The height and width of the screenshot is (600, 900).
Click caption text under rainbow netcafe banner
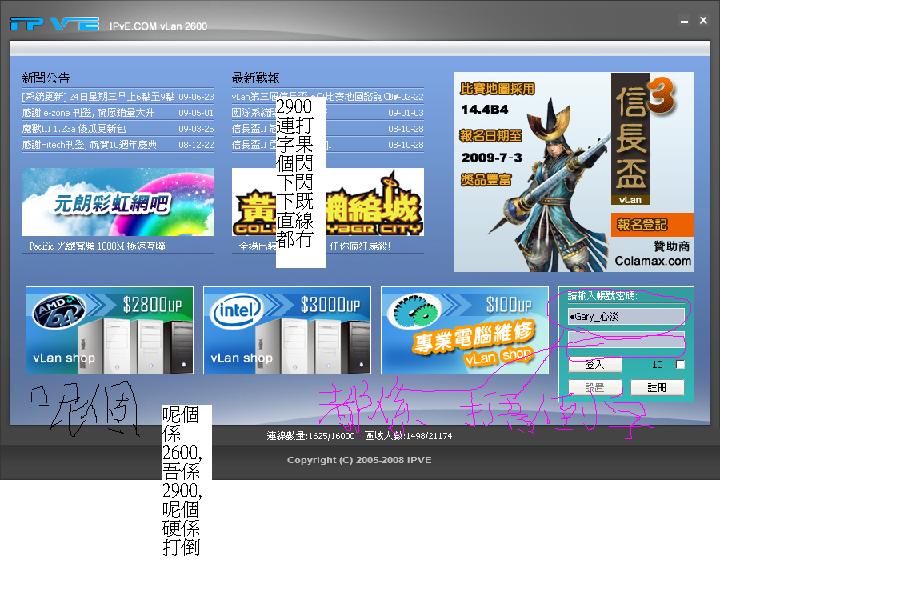coord(98,246)
